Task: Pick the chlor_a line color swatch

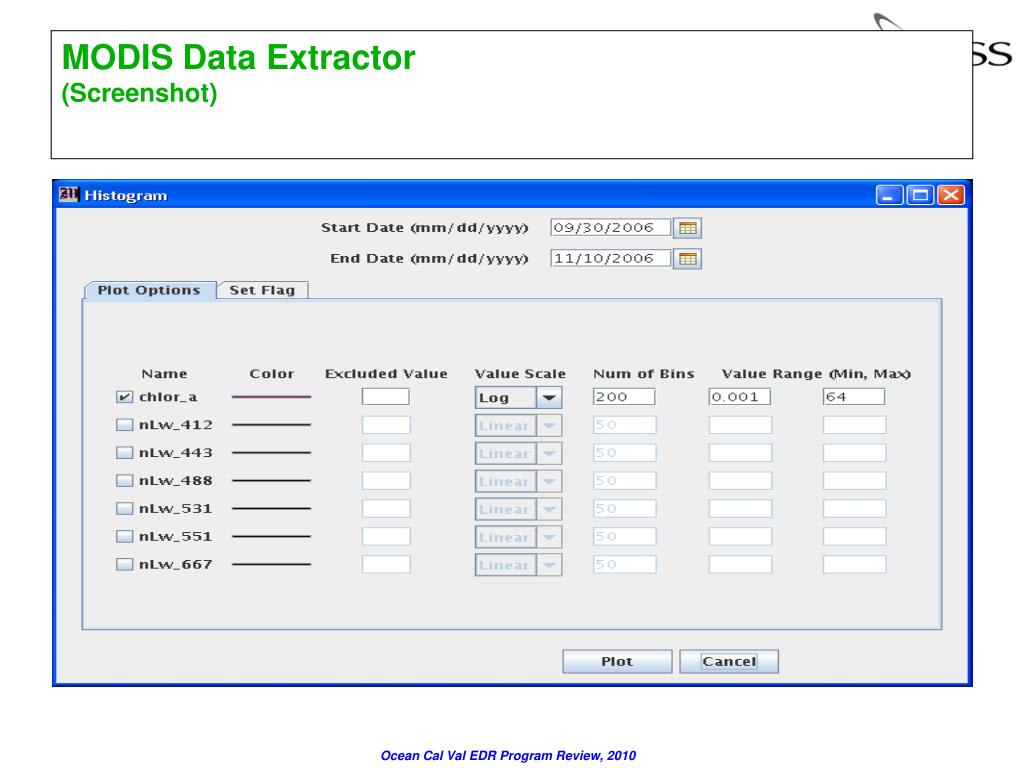Action: point(271,396)
